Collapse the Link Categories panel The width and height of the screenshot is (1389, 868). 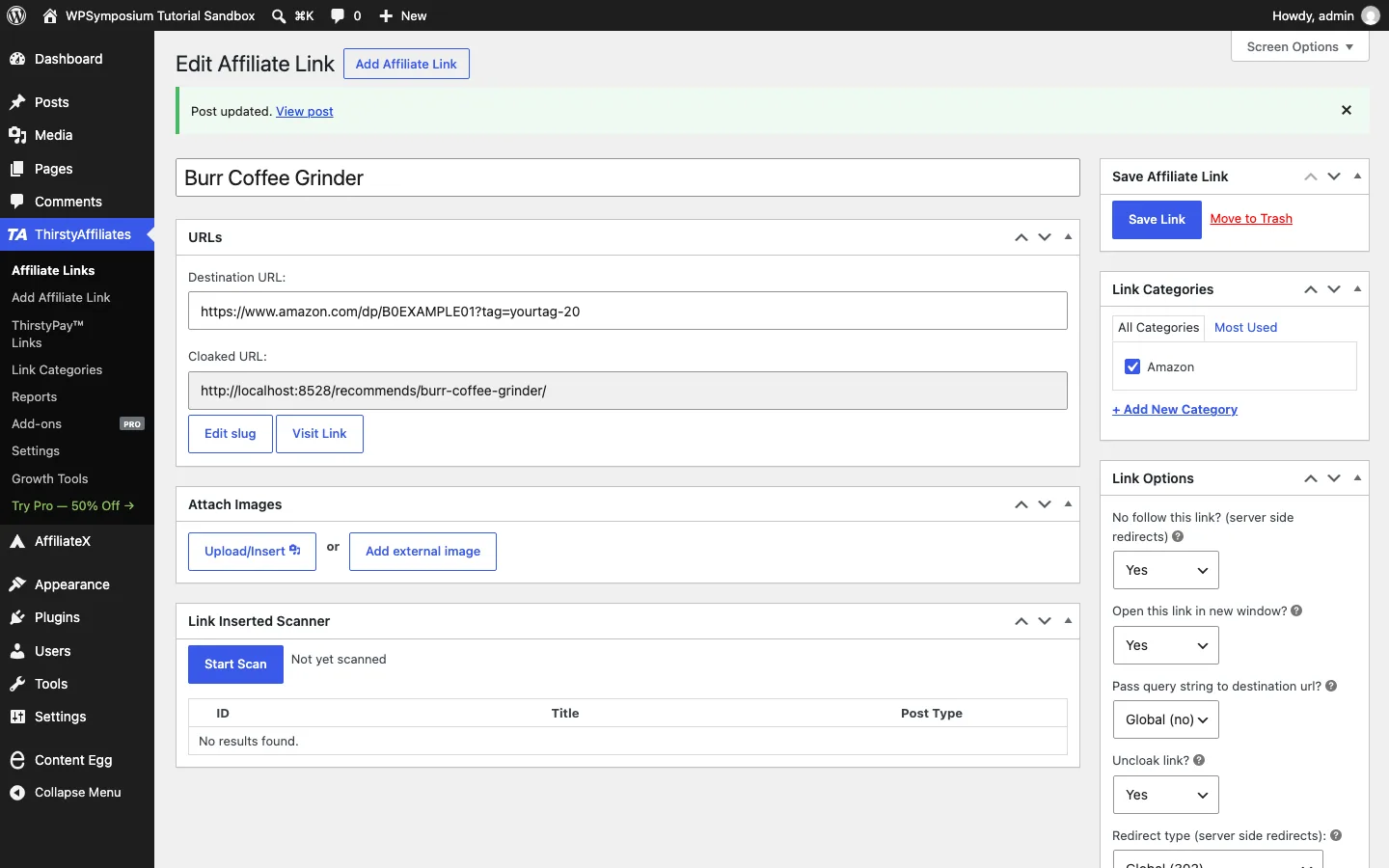click(x=1357, y=289)
